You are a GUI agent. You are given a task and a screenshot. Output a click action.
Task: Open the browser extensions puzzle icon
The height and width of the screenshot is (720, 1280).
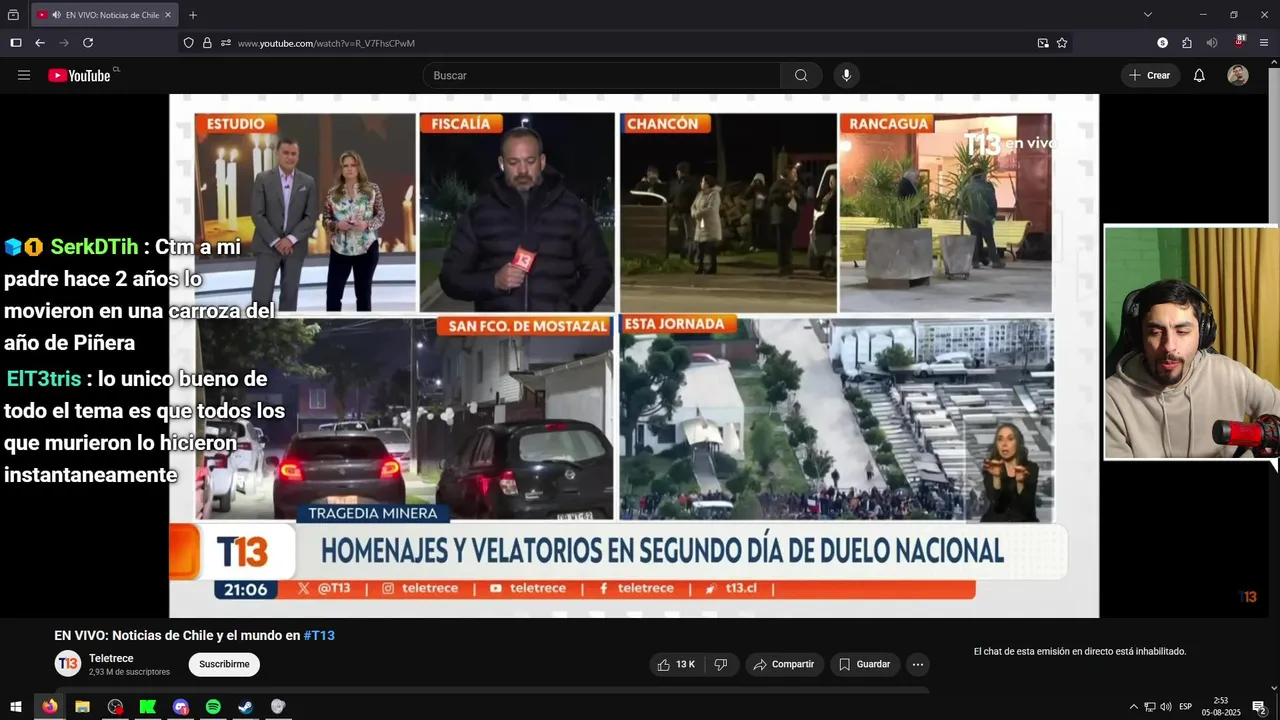tap(1187, 43)
